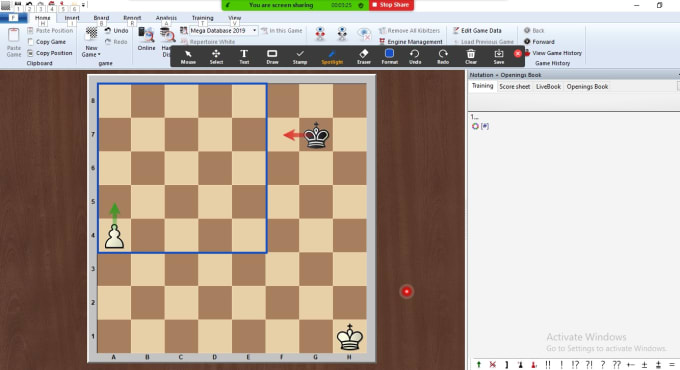Select the Mouse tool in annotation bar
The height and width of the screenshot is (370, 680).
(188, 56)
